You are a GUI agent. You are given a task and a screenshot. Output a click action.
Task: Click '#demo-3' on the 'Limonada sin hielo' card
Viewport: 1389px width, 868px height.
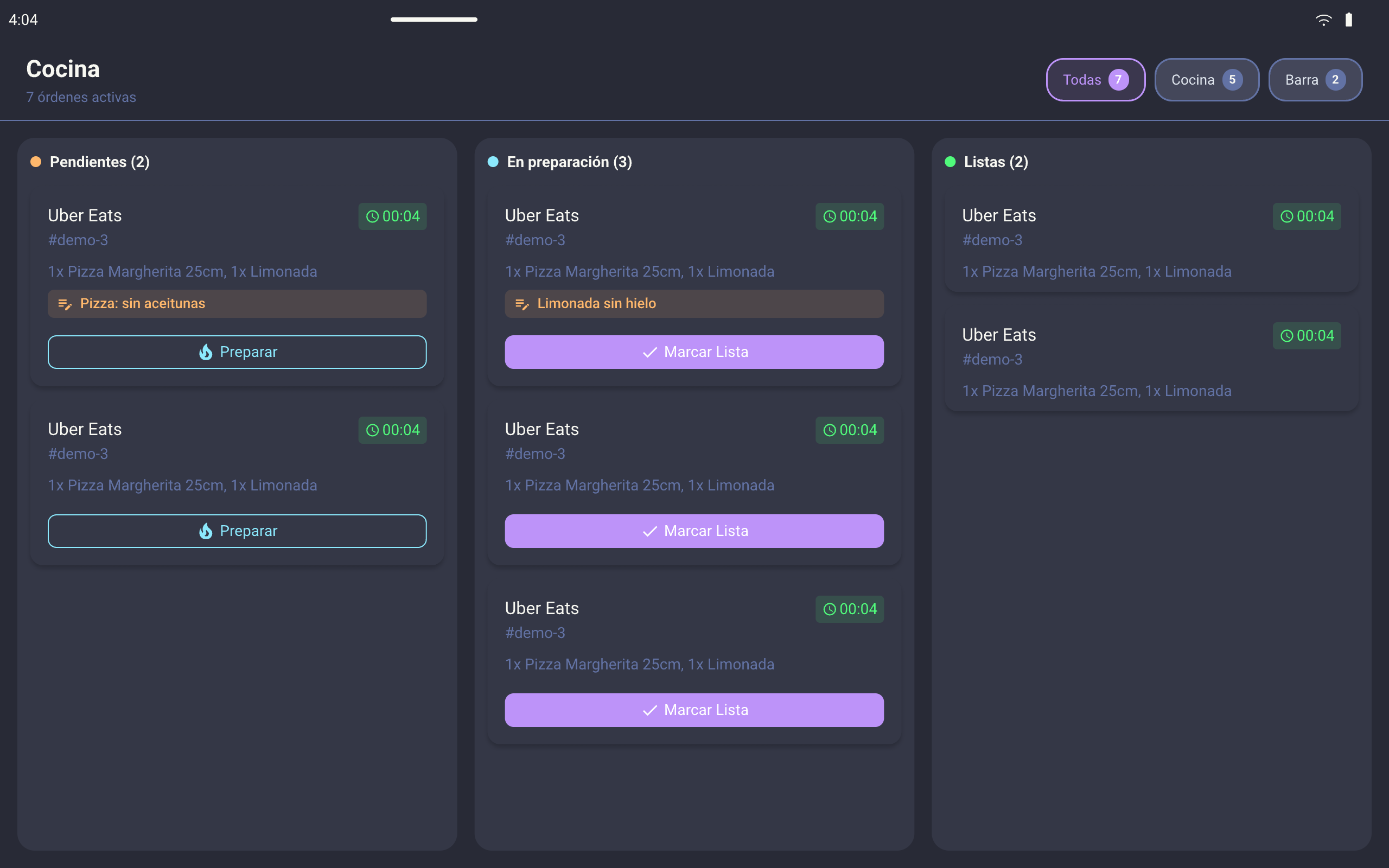(x=535, y=240)
